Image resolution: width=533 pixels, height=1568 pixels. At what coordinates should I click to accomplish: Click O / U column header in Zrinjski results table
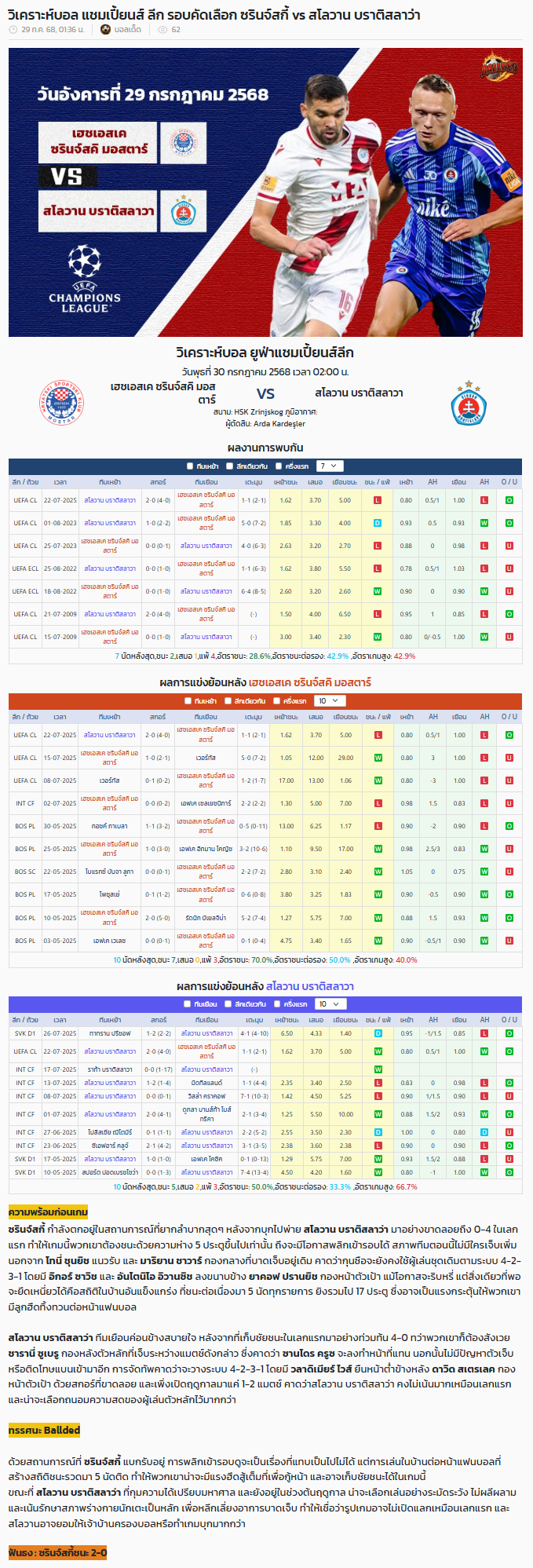click(x=509, y=717)
